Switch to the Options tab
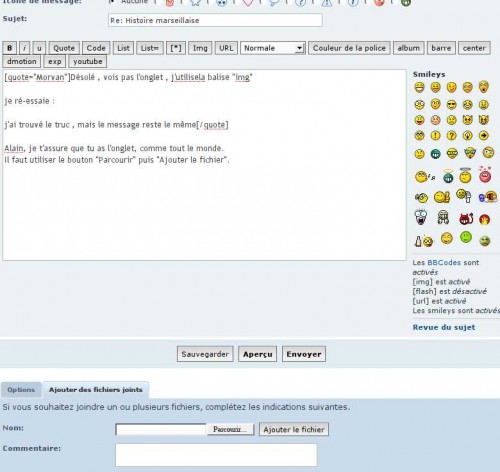Viewport: 500px width, 472px height. coord(21,390)
